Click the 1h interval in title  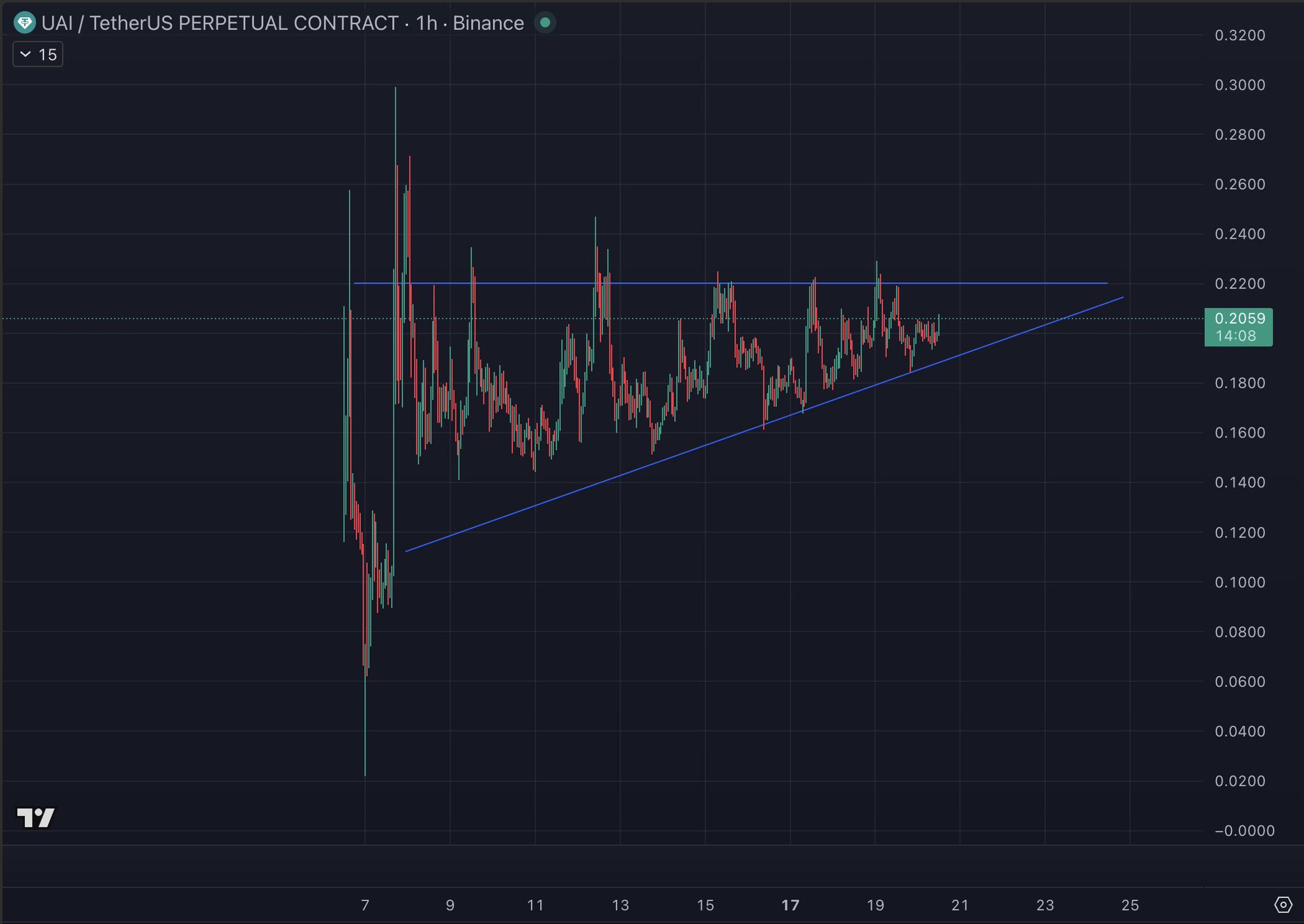[x=427, y=24]
